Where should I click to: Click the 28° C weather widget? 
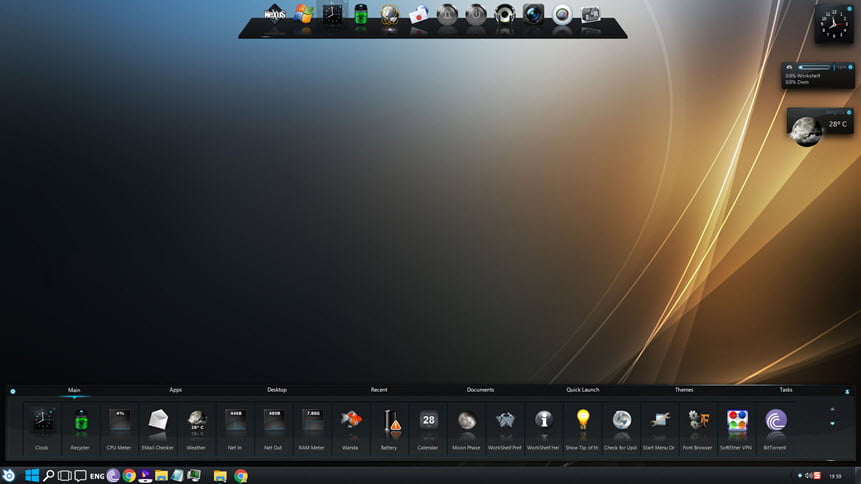tap(820, 126)
